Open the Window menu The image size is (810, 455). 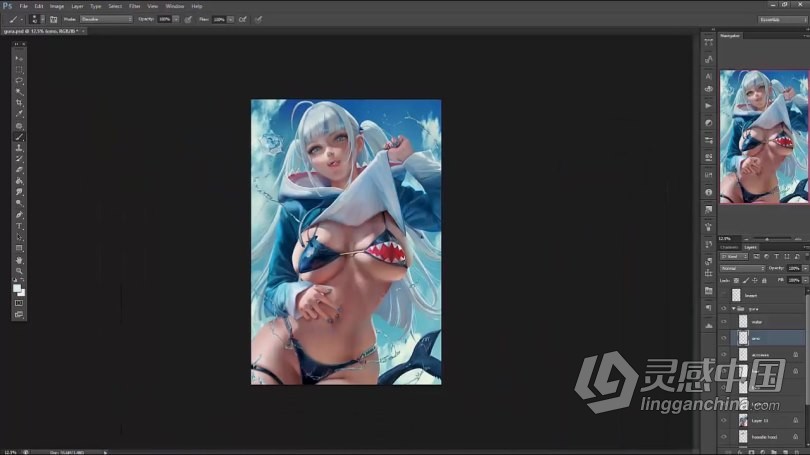pyautogui.click(x=175, y=6)
